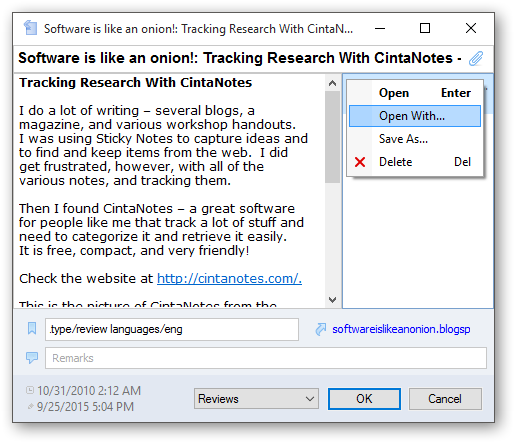Image resolution: width=515 pixels, height=443 pixels.
Task: Click the note title field
Action: point(240,58)
